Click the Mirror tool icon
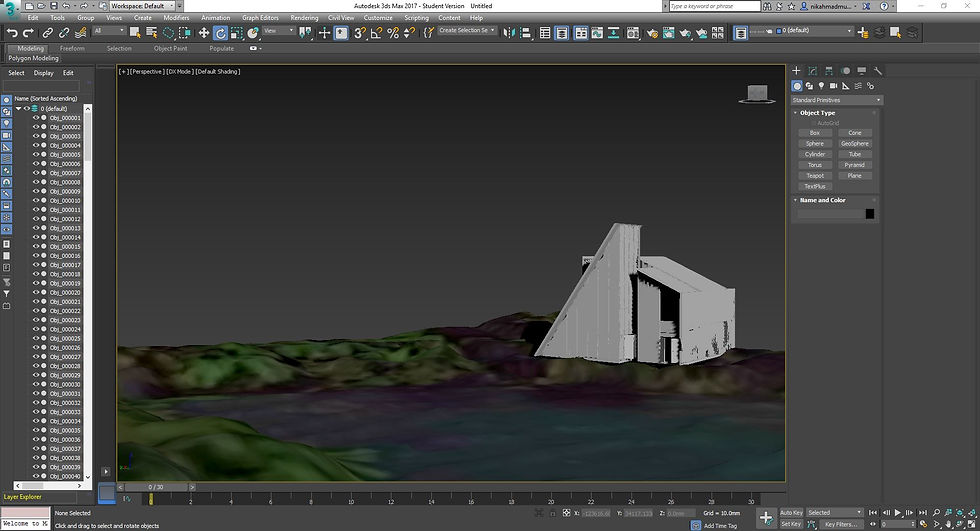980x531 pixels. click(509, 32)
